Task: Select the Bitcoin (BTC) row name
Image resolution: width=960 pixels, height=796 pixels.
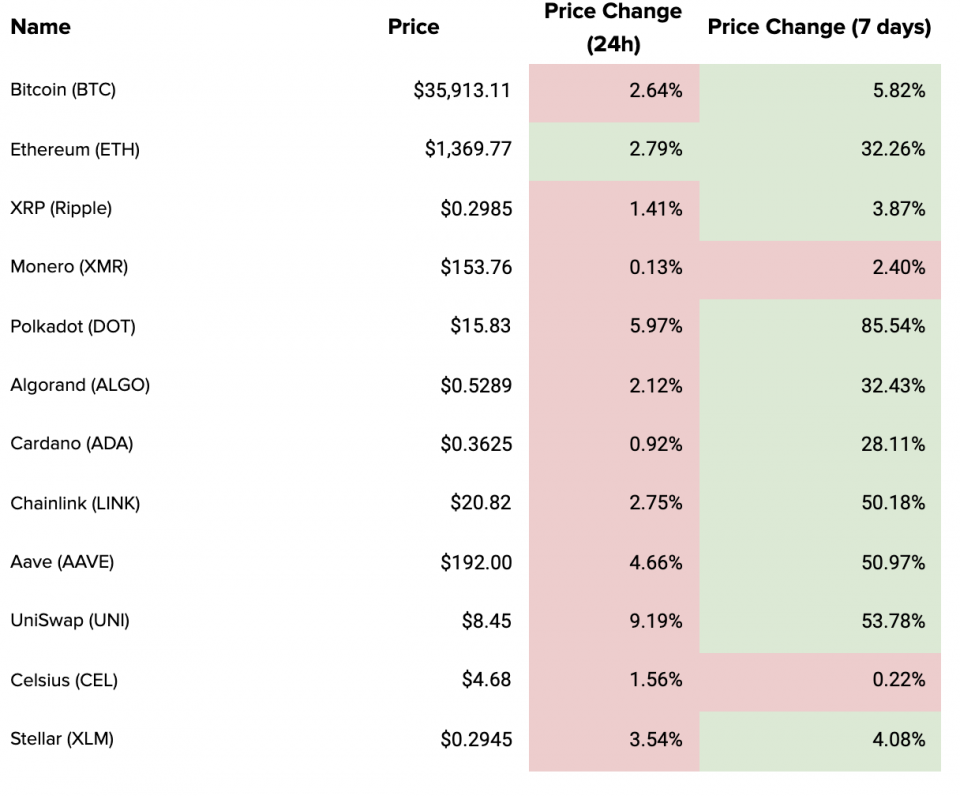Action: coord(63,90)
